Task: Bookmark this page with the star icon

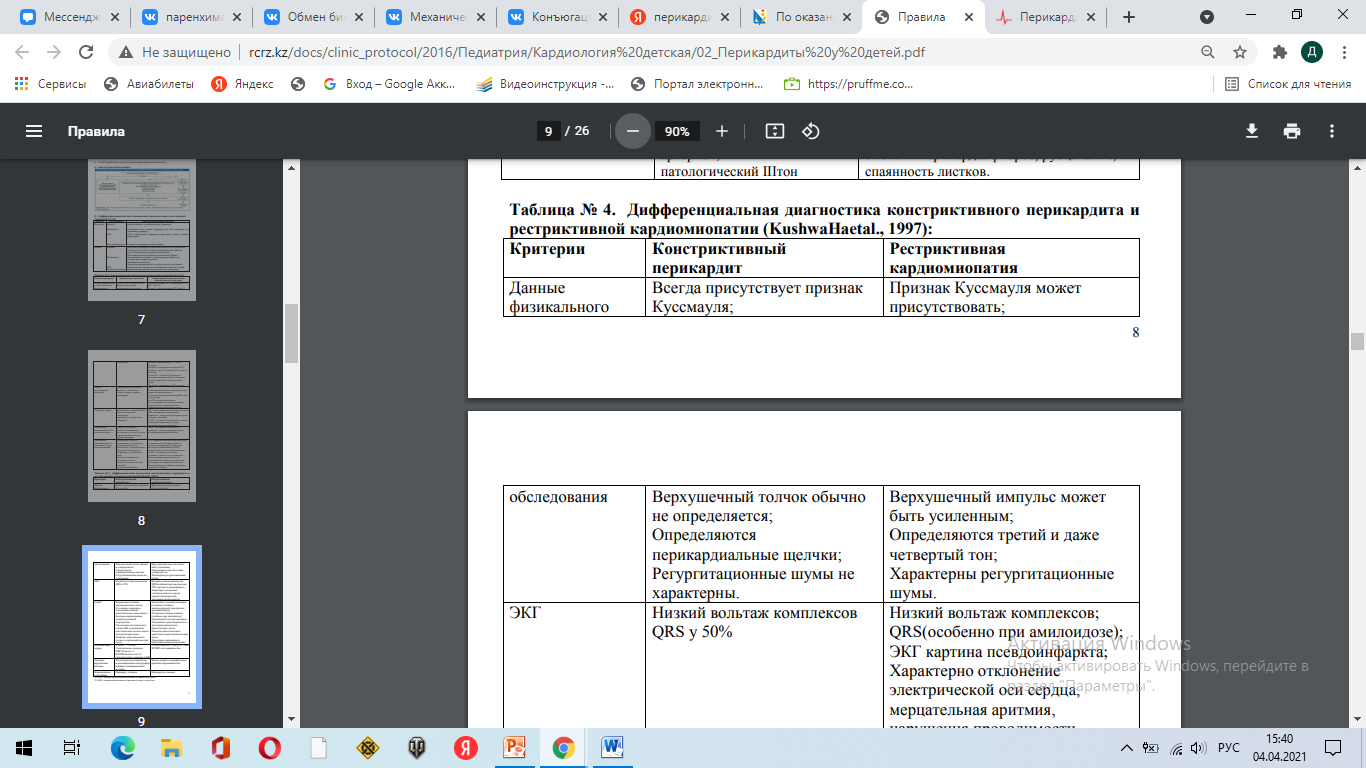Action: pos(1240,52)
